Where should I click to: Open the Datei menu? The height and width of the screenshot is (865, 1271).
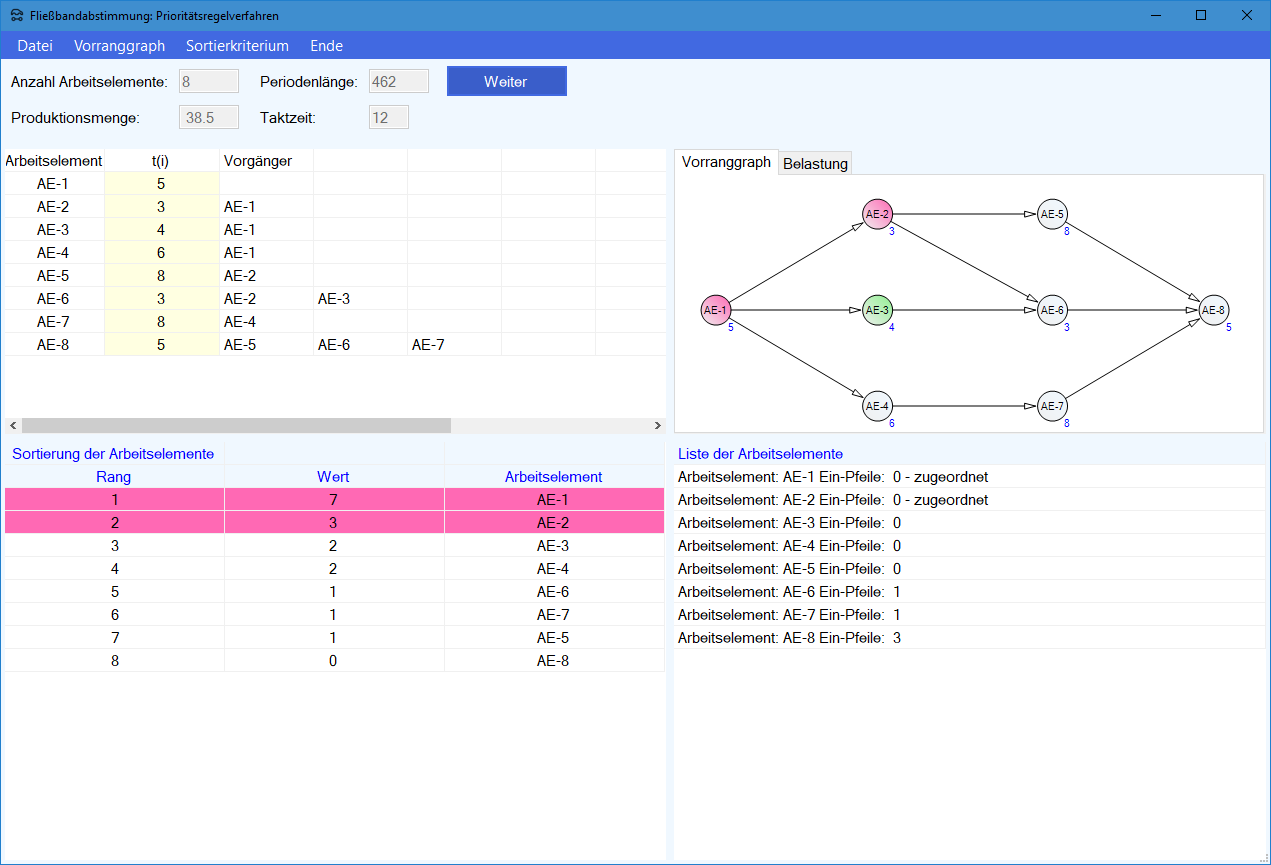coord(35,46)
